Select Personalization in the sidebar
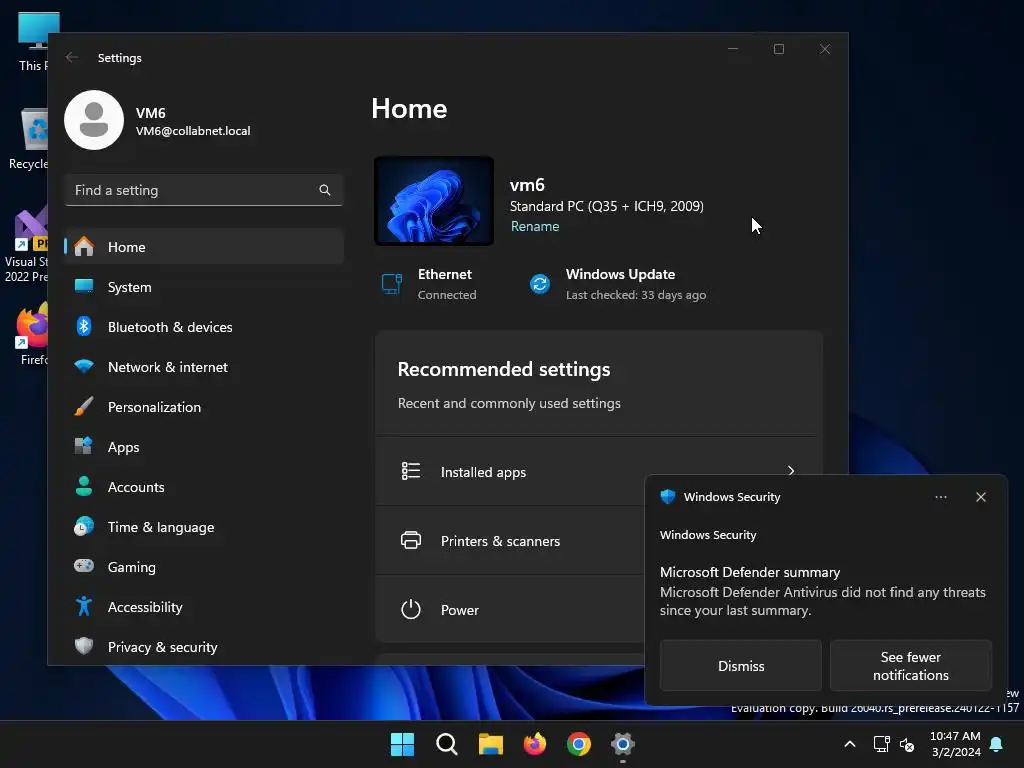Viewport: 1024px width, 768px height. (x=204, y=407)
